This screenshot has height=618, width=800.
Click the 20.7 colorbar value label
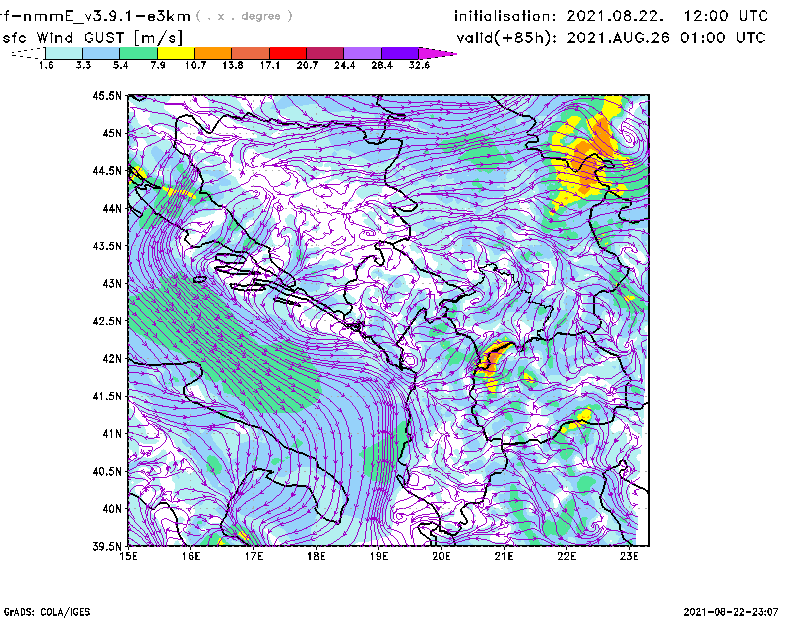click(307, 65)
